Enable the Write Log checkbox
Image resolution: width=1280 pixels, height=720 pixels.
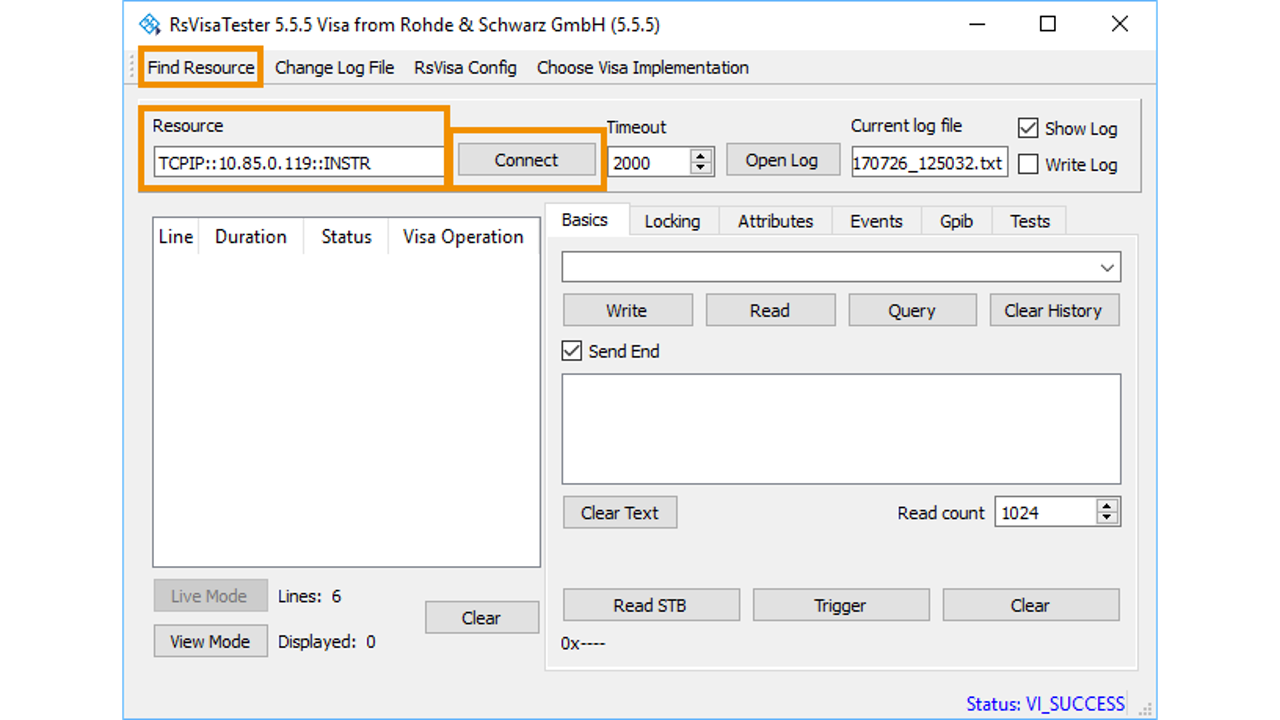coord(1028,165)
